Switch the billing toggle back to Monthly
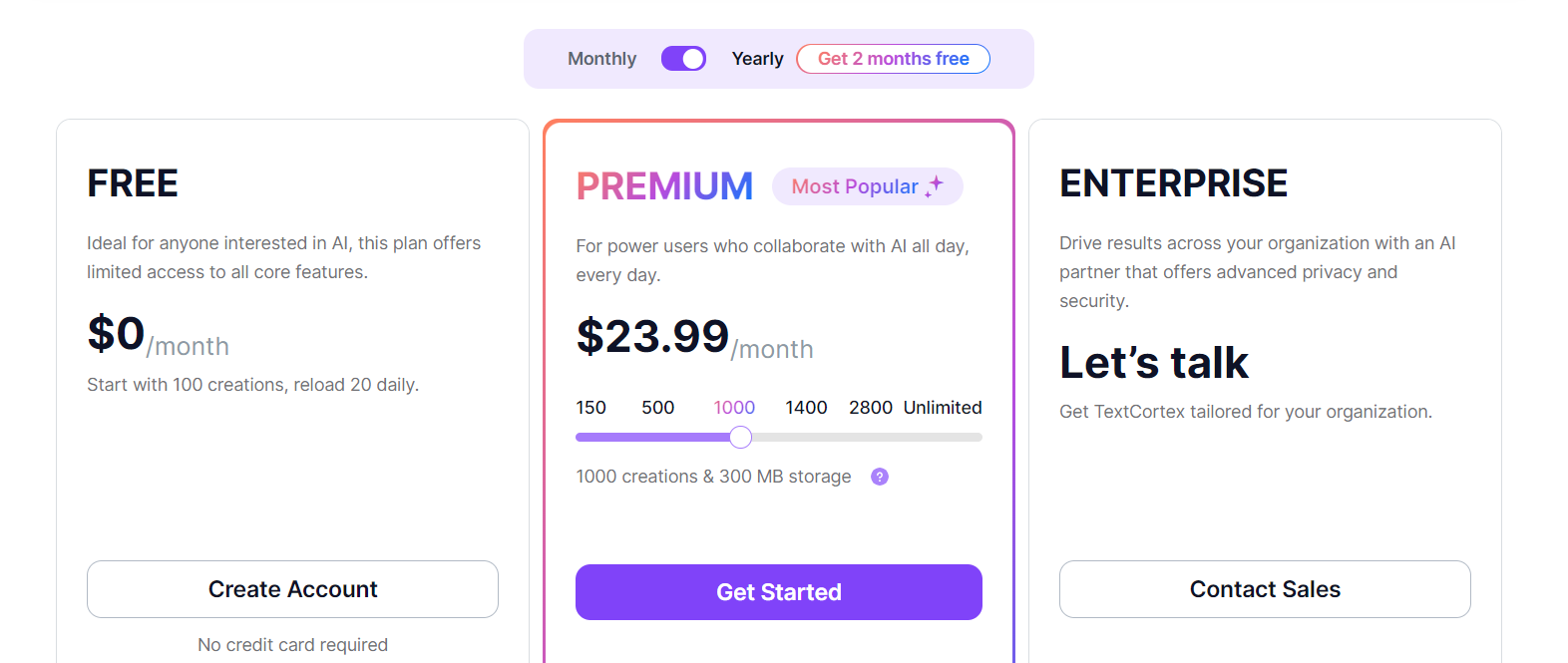 click(683, 58)
